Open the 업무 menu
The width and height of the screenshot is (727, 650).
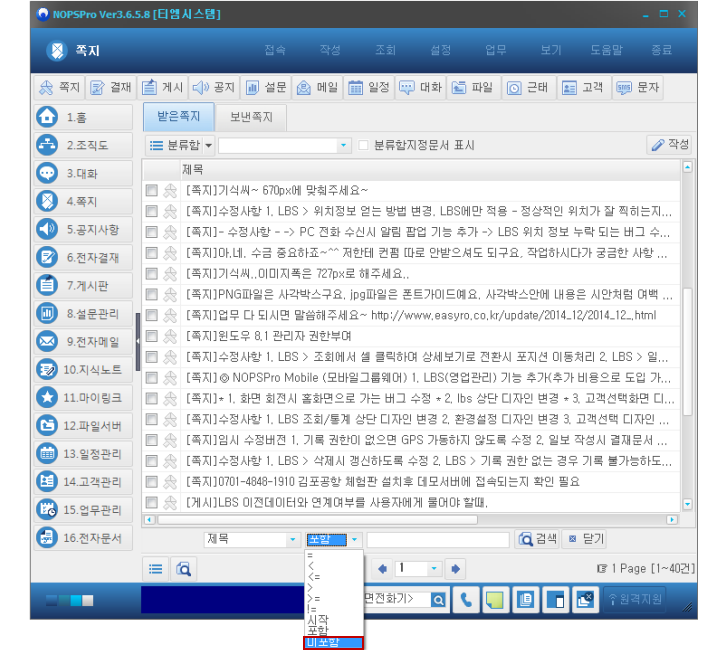[x=496, y=50]
